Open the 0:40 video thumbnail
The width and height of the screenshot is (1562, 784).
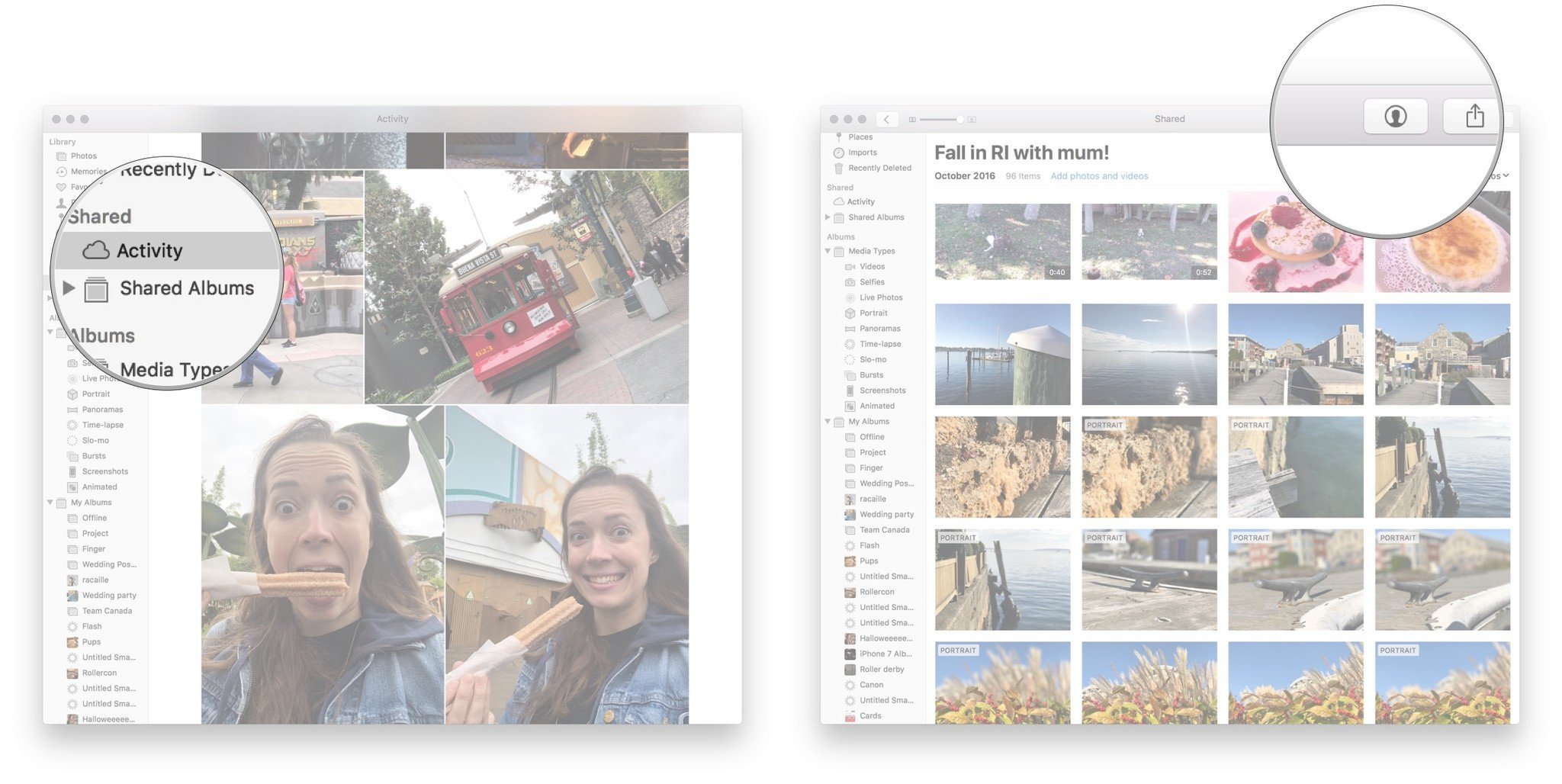coord(1002,242)
